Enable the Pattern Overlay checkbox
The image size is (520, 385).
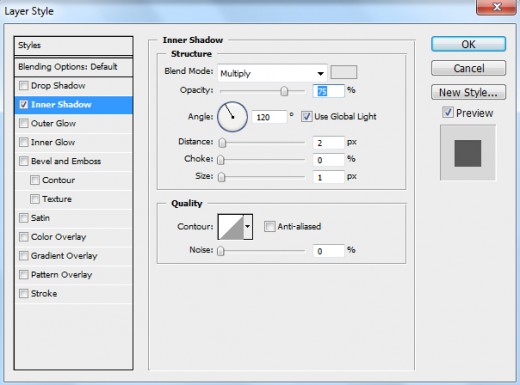coord(24,275)
